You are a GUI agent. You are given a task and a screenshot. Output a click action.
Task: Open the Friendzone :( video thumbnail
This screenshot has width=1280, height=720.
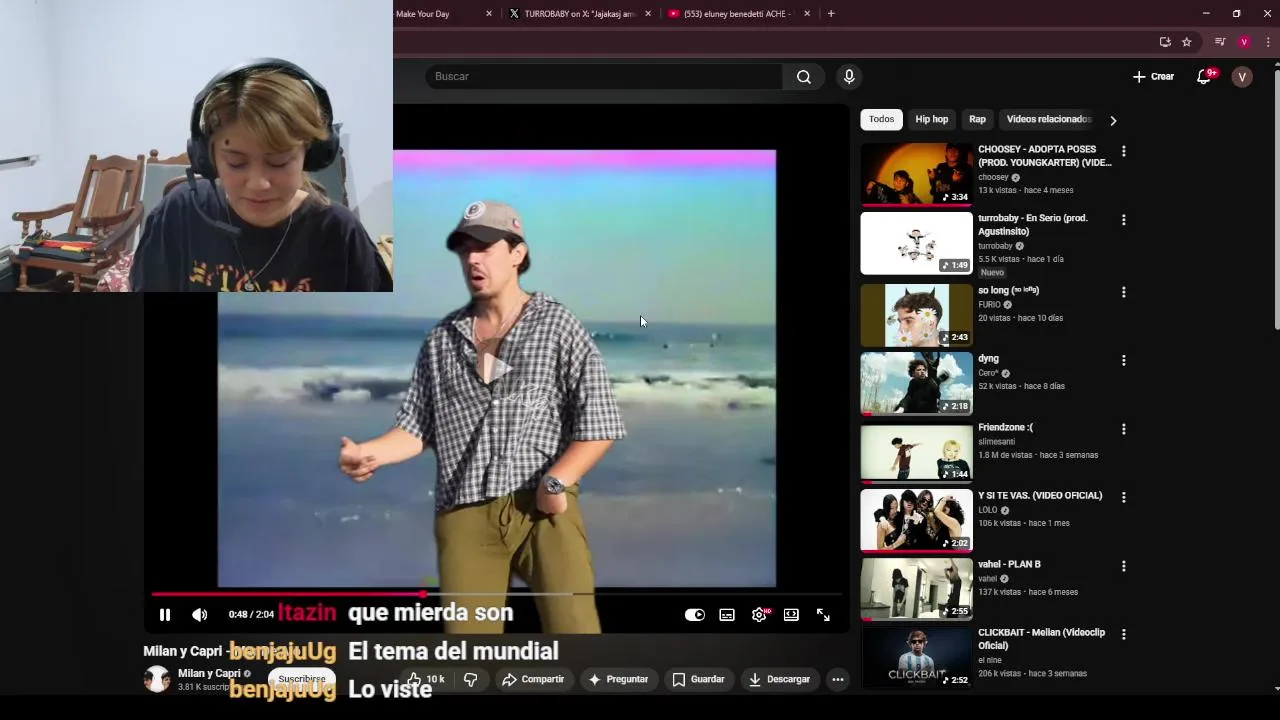(x=916, y=452)
